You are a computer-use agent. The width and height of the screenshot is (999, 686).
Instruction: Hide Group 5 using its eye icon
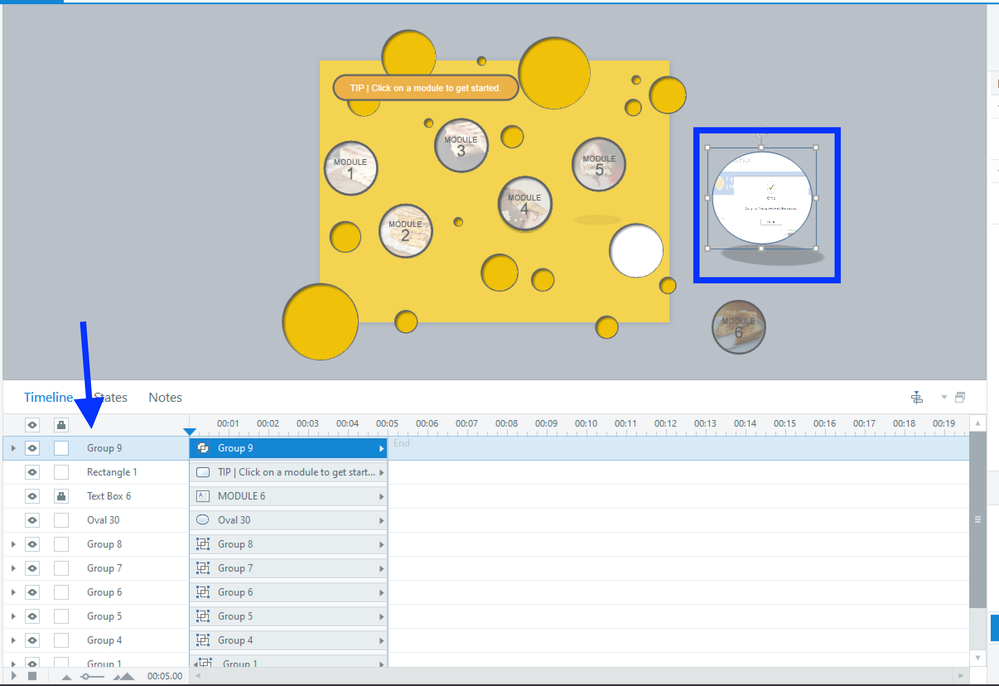pyautogui.click(x=32, y=617)
